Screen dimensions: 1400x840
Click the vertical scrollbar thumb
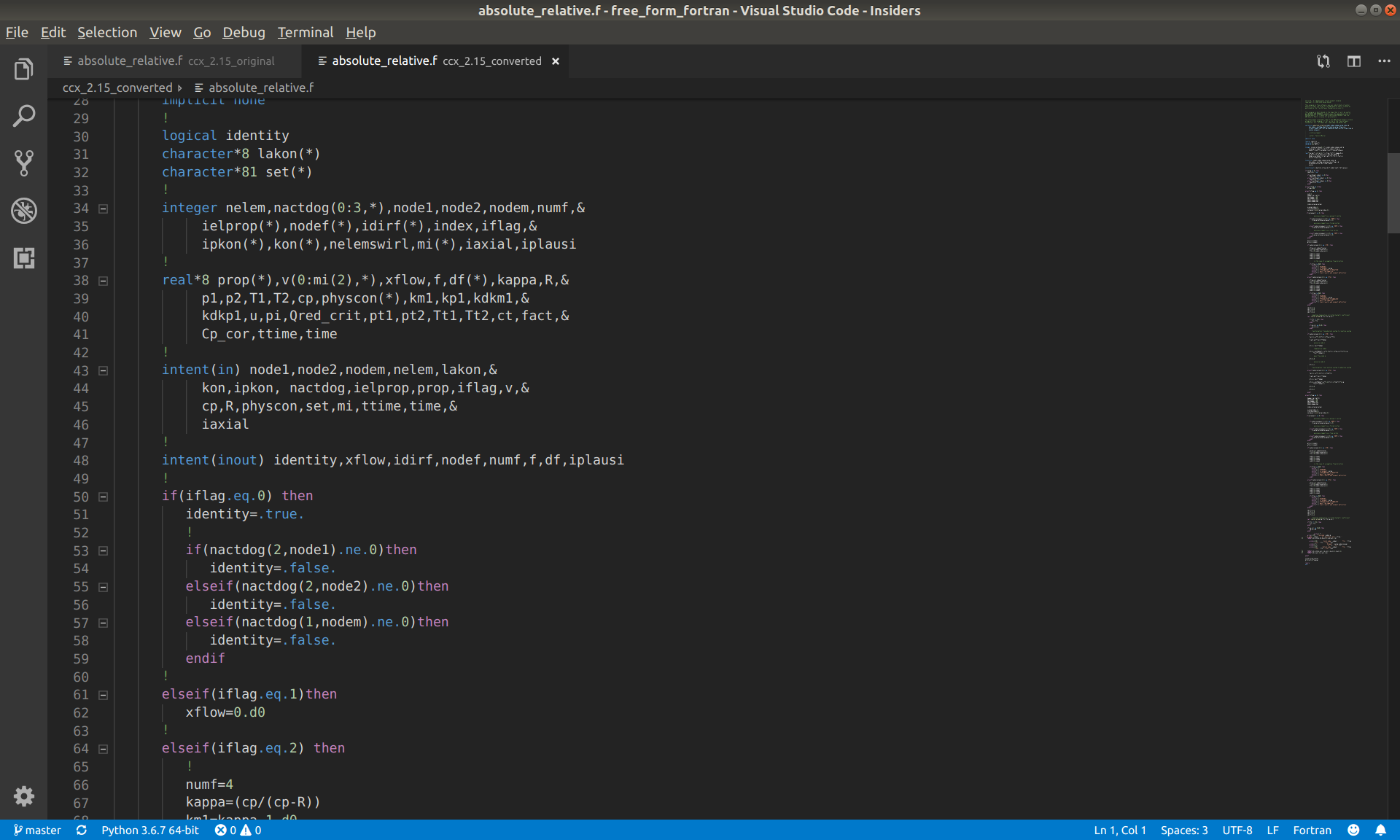[1393, 193]
